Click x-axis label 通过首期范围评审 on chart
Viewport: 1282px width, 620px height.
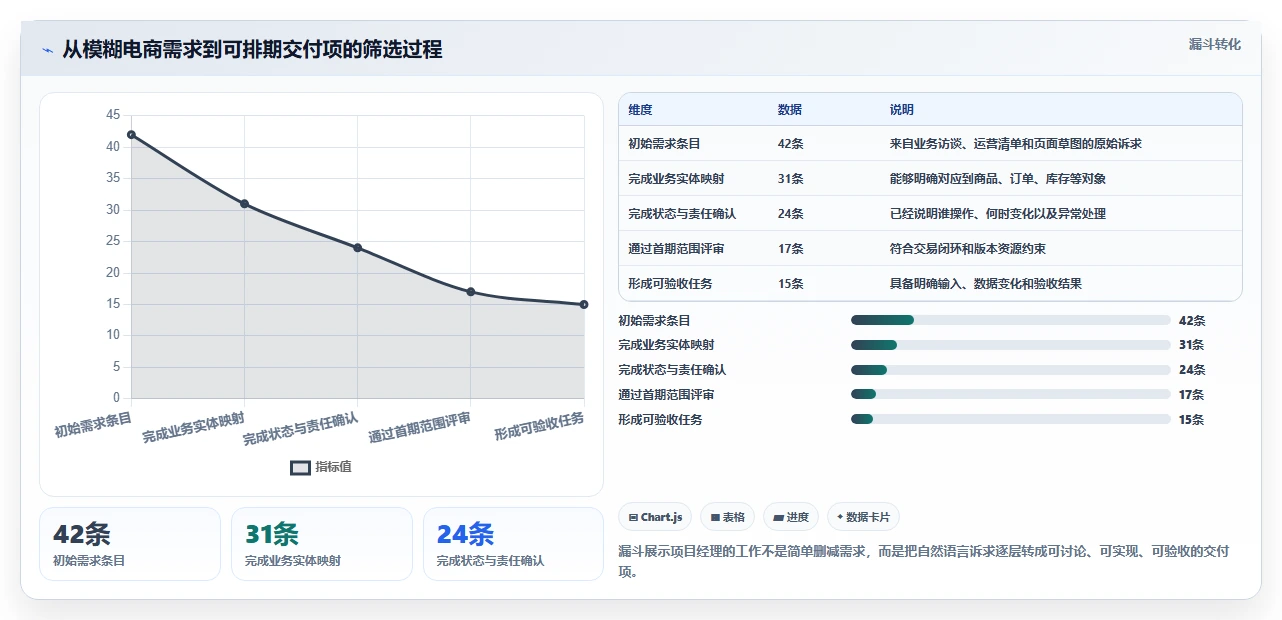(419, 427)
